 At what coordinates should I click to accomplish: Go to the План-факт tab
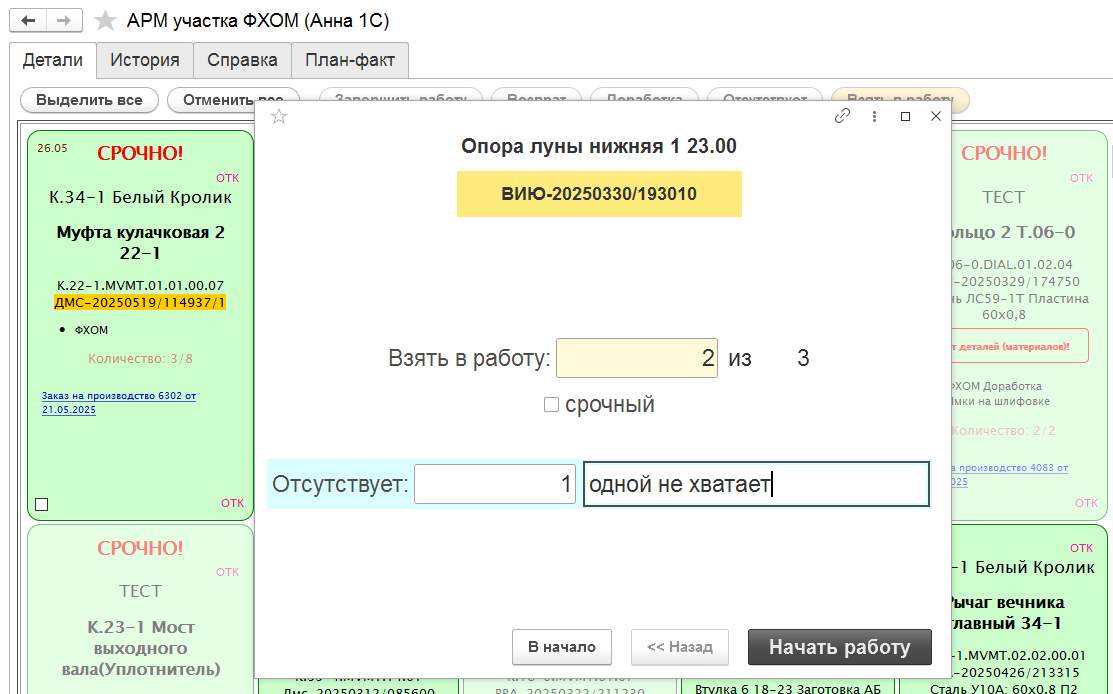tap(350, 60)
